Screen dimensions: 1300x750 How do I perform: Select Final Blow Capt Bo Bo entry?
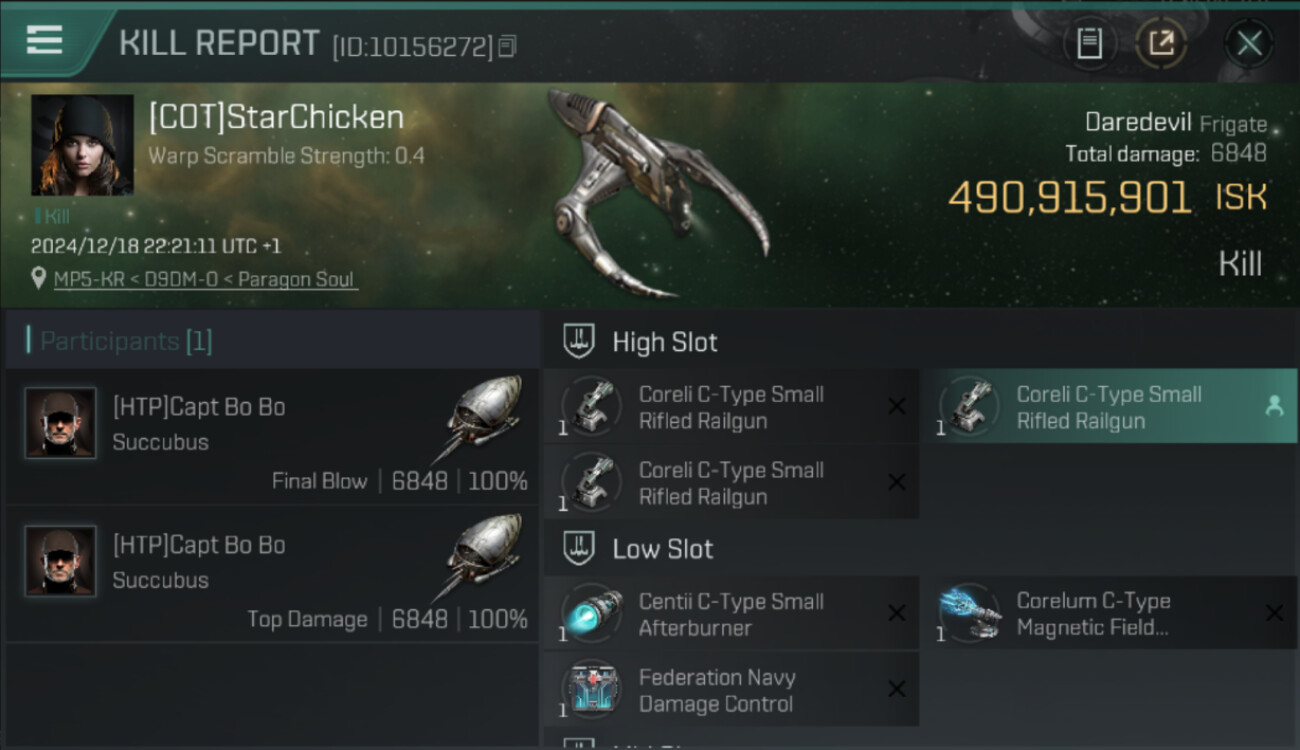(272, 437)
